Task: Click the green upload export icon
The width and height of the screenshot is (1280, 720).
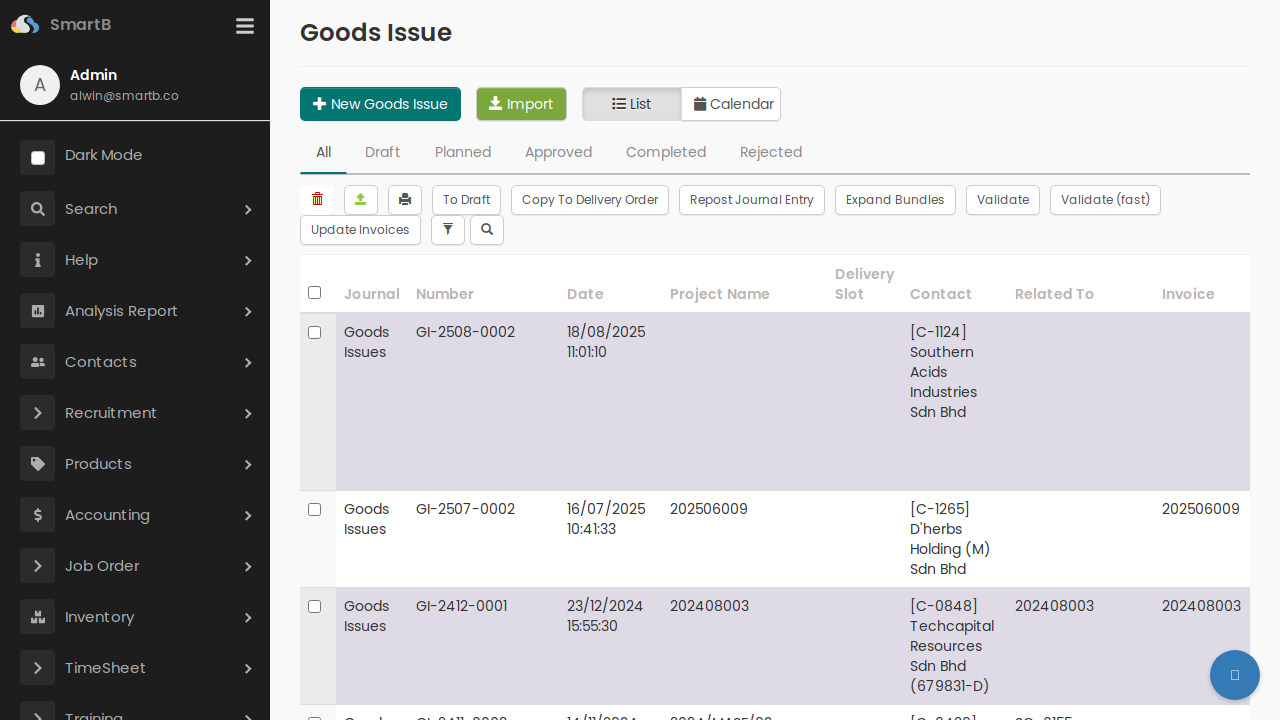Action: (361, 200)
